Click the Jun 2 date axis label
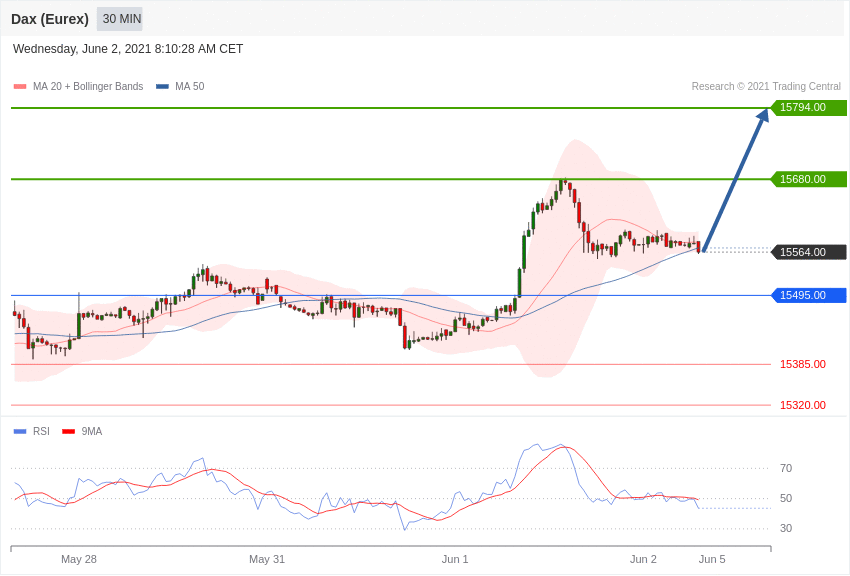 643,559
